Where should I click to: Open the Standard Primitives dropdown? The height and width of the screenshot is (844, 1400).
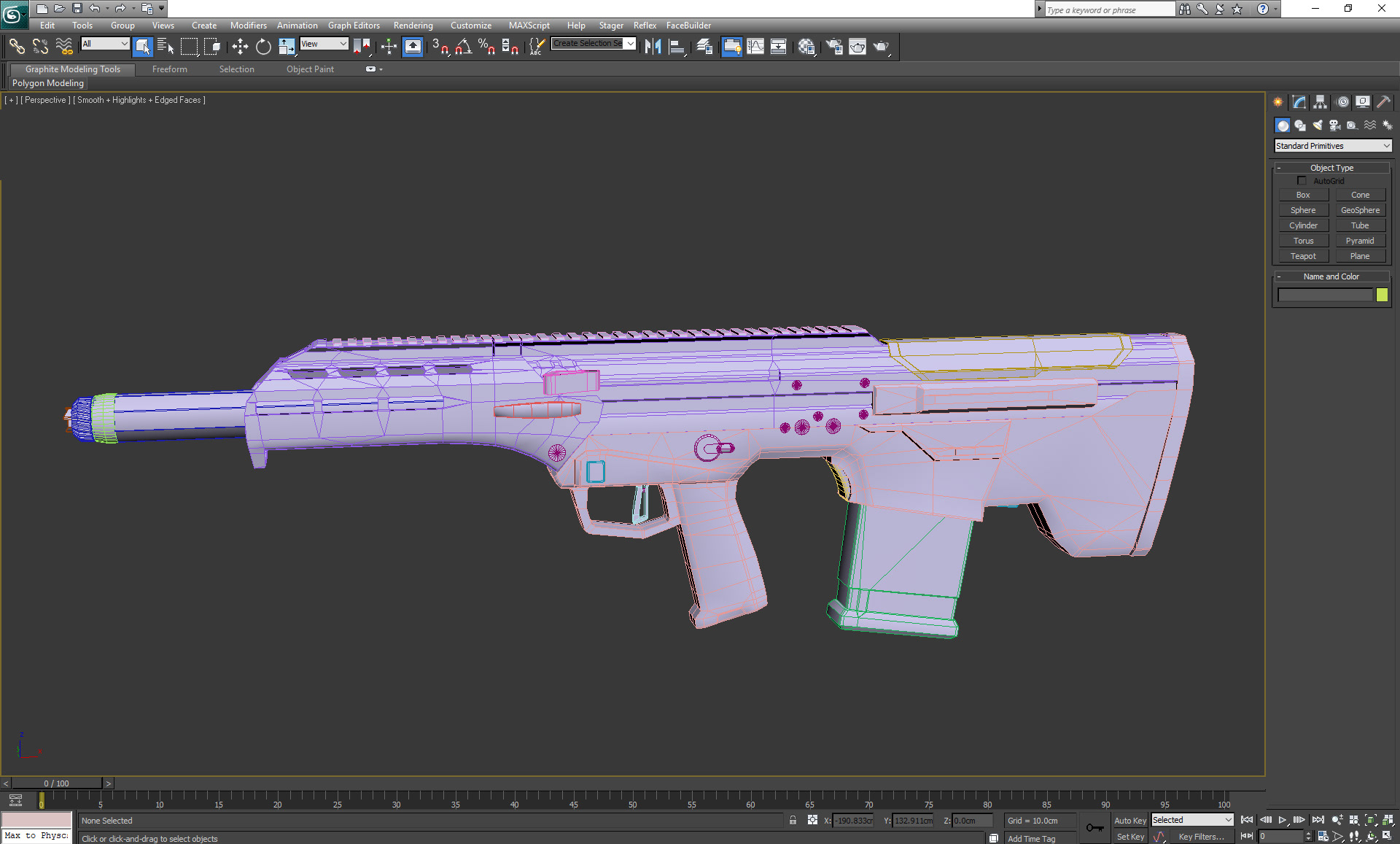click(1332, 145)
